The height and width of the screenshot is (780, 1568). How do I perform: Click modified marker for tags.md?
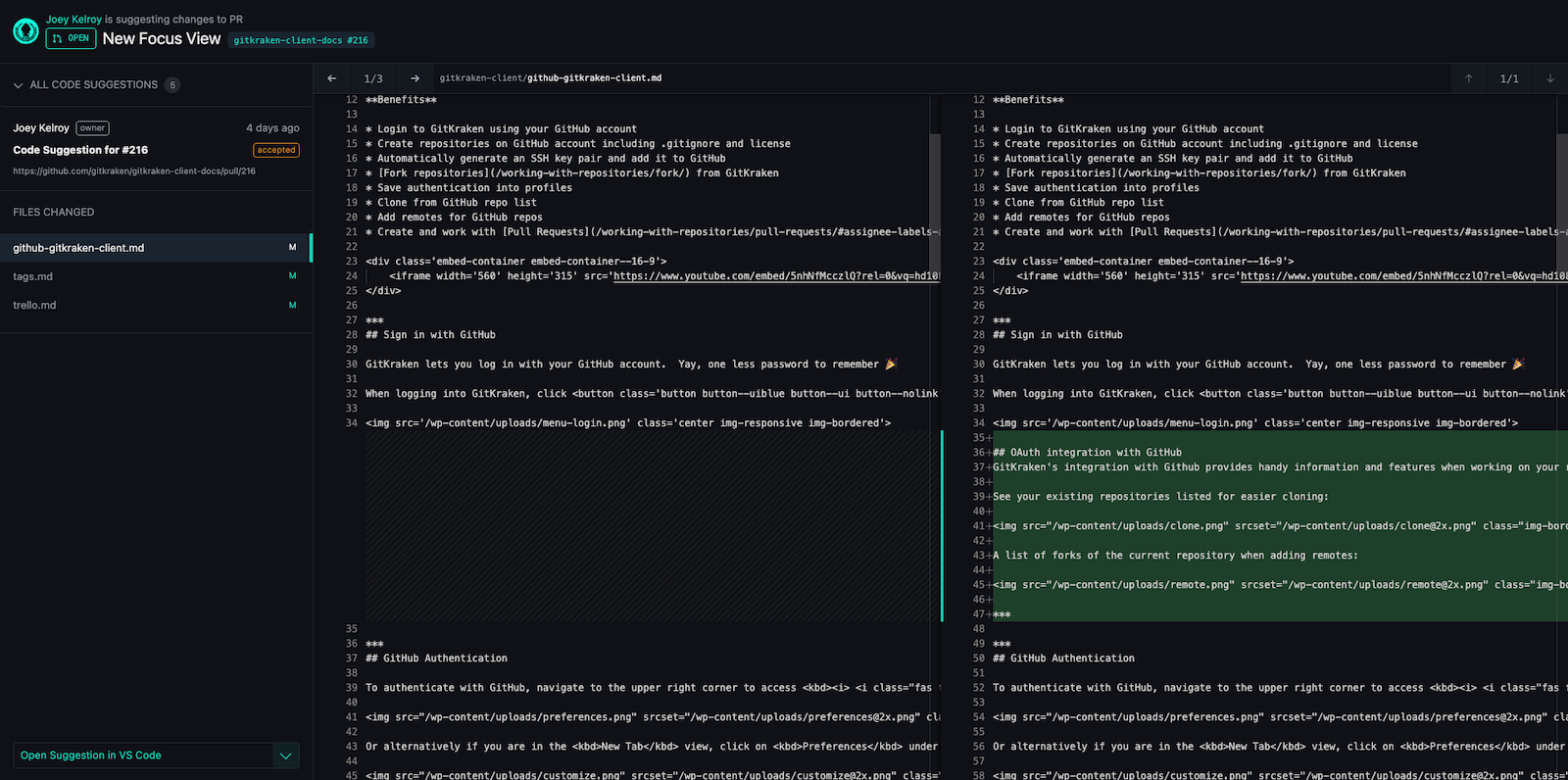[292, 276]
